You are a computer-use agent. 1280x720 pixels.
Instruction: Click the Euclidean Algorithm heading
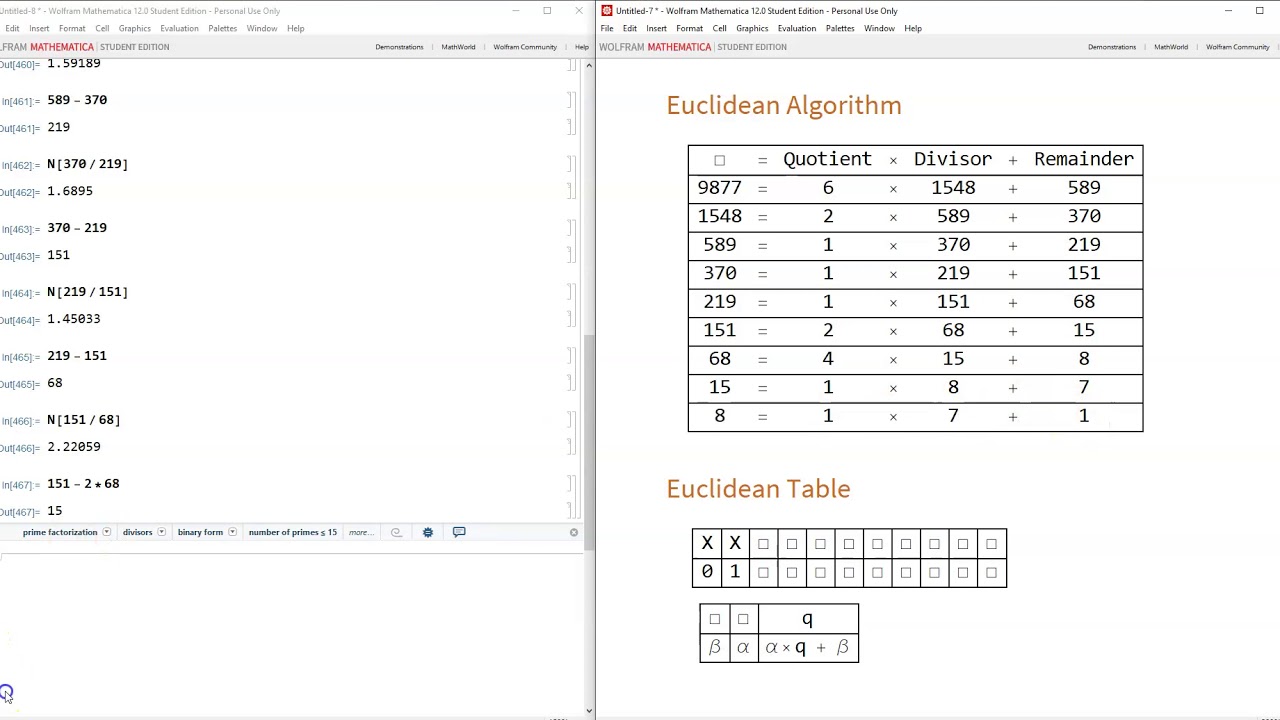784,105
